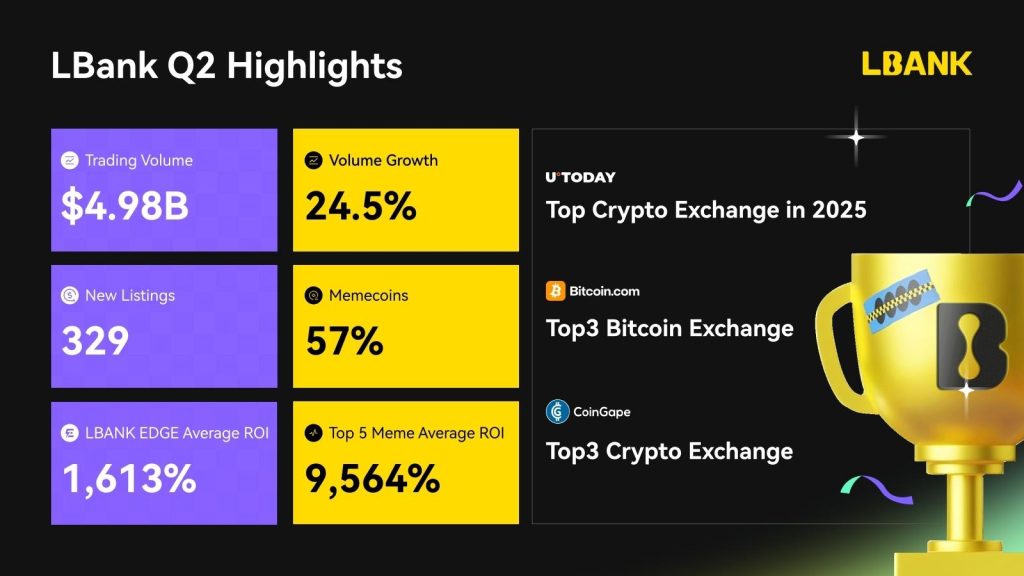Click the Volume Growth chart icon
1024x576 pixels.
[x=313, y=160]
